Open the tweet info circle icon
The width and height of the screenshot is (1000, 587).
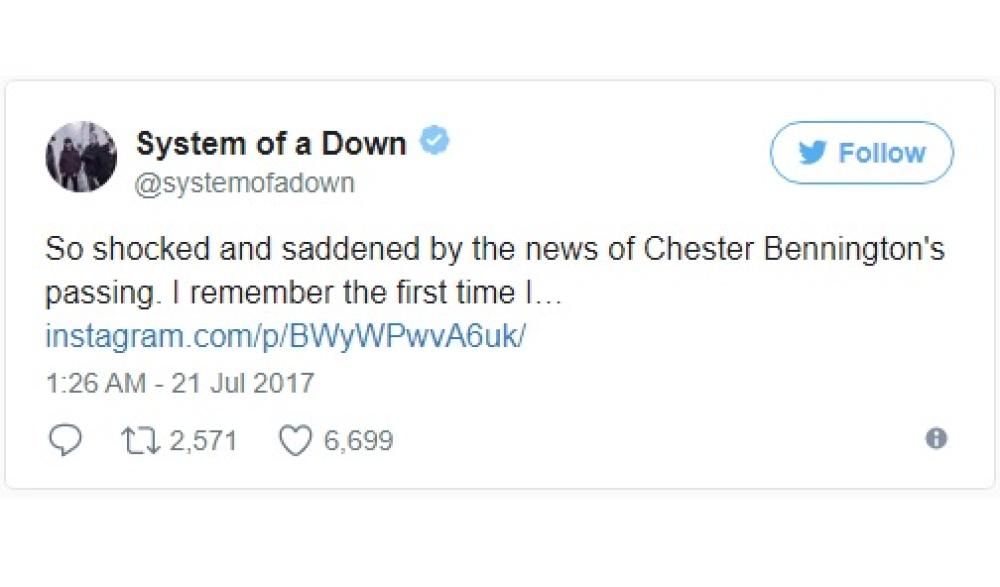tap(936, 439)
